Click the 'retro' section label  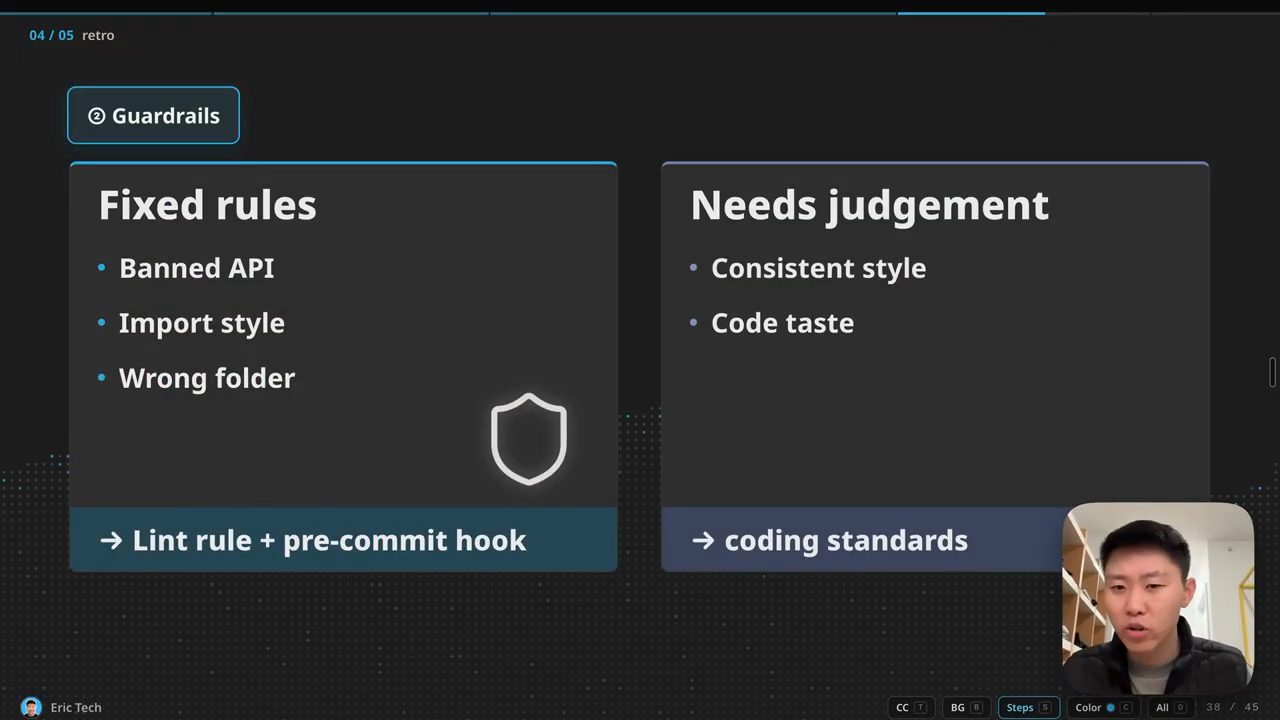pos(98,35)
